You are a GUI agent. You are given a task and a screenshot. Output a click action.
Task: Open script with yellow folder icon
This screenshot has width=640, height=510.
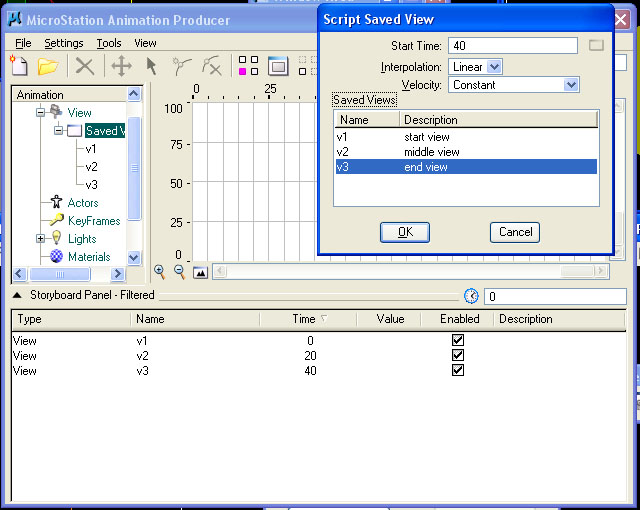coord(48,66)
